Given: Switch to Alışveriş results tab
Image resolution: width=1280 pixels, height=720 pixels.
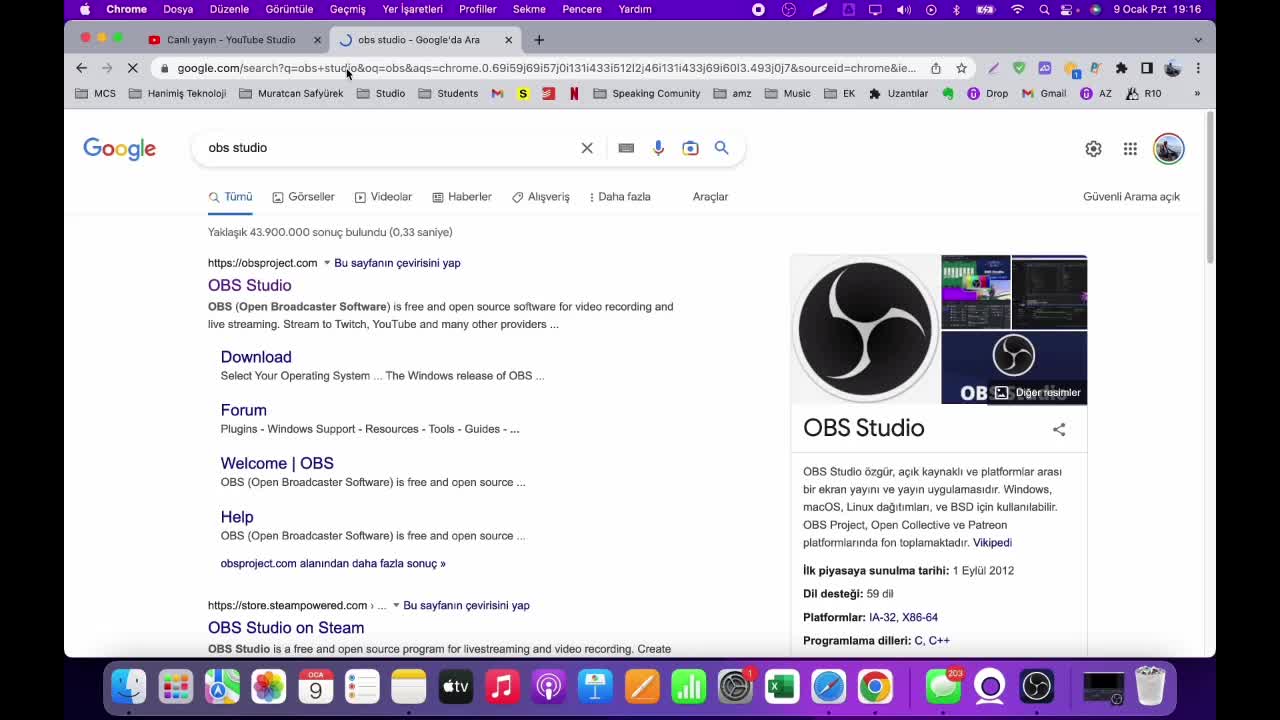Looking at the screenshot, I should (541, 197).
